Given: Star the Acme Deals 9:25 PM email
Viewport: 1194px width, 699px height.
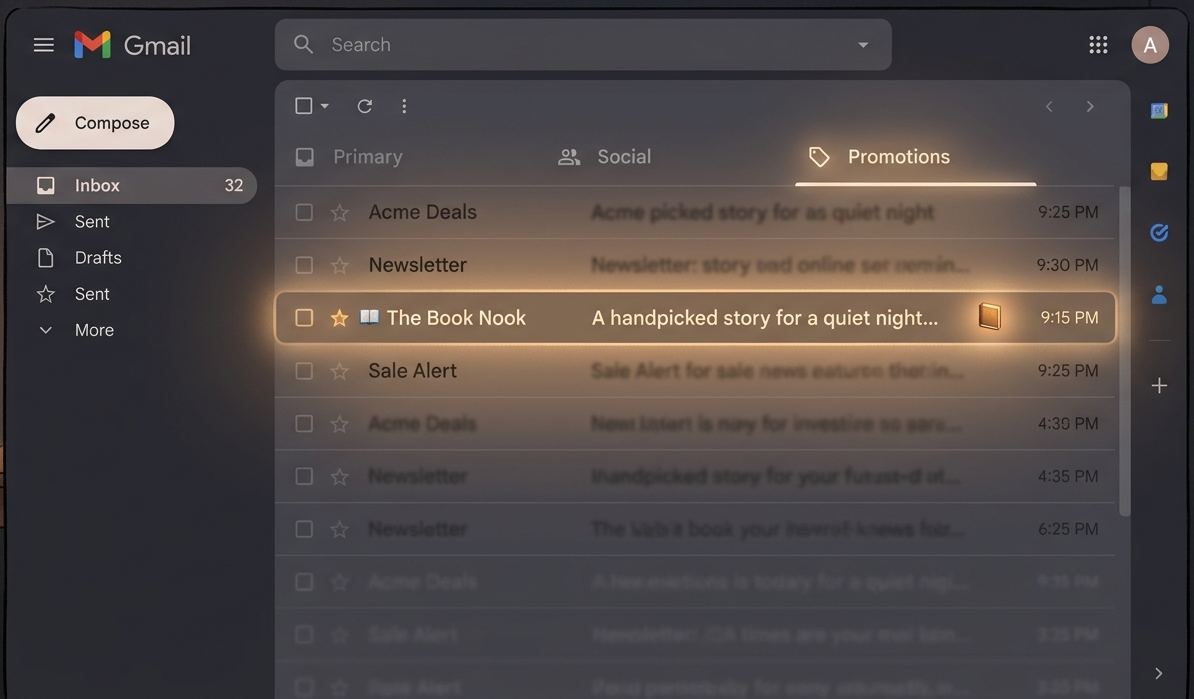Looking at the screenshot, I should click(340, 212).
